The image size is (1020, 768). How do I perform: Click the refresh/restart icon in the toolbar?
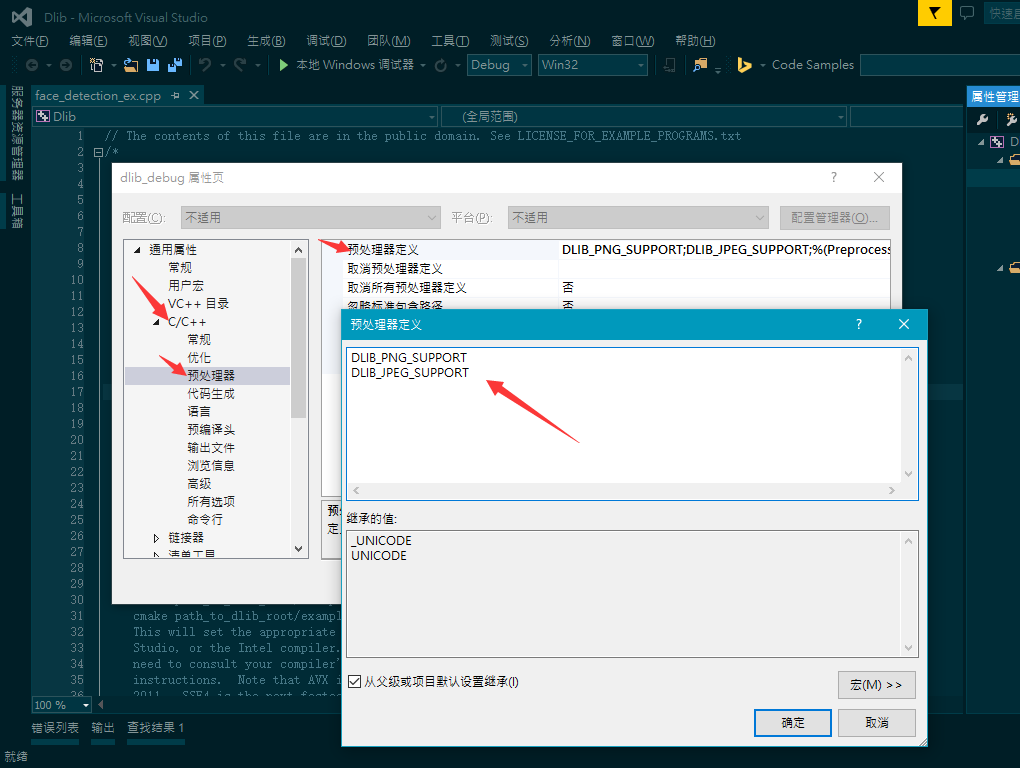[440, 65]
